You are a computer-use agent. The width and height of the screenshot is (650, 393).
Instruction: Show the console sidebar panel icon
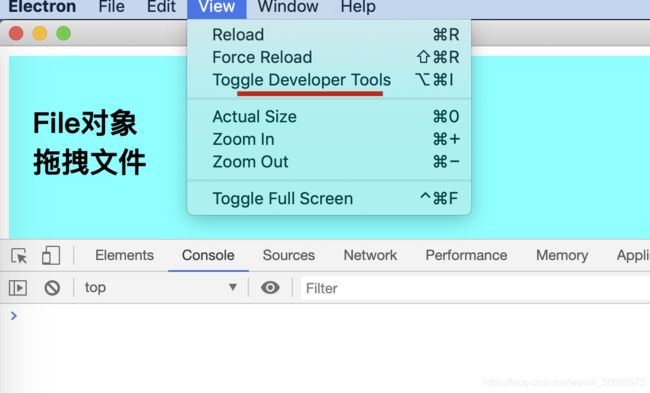coord(18,288)
